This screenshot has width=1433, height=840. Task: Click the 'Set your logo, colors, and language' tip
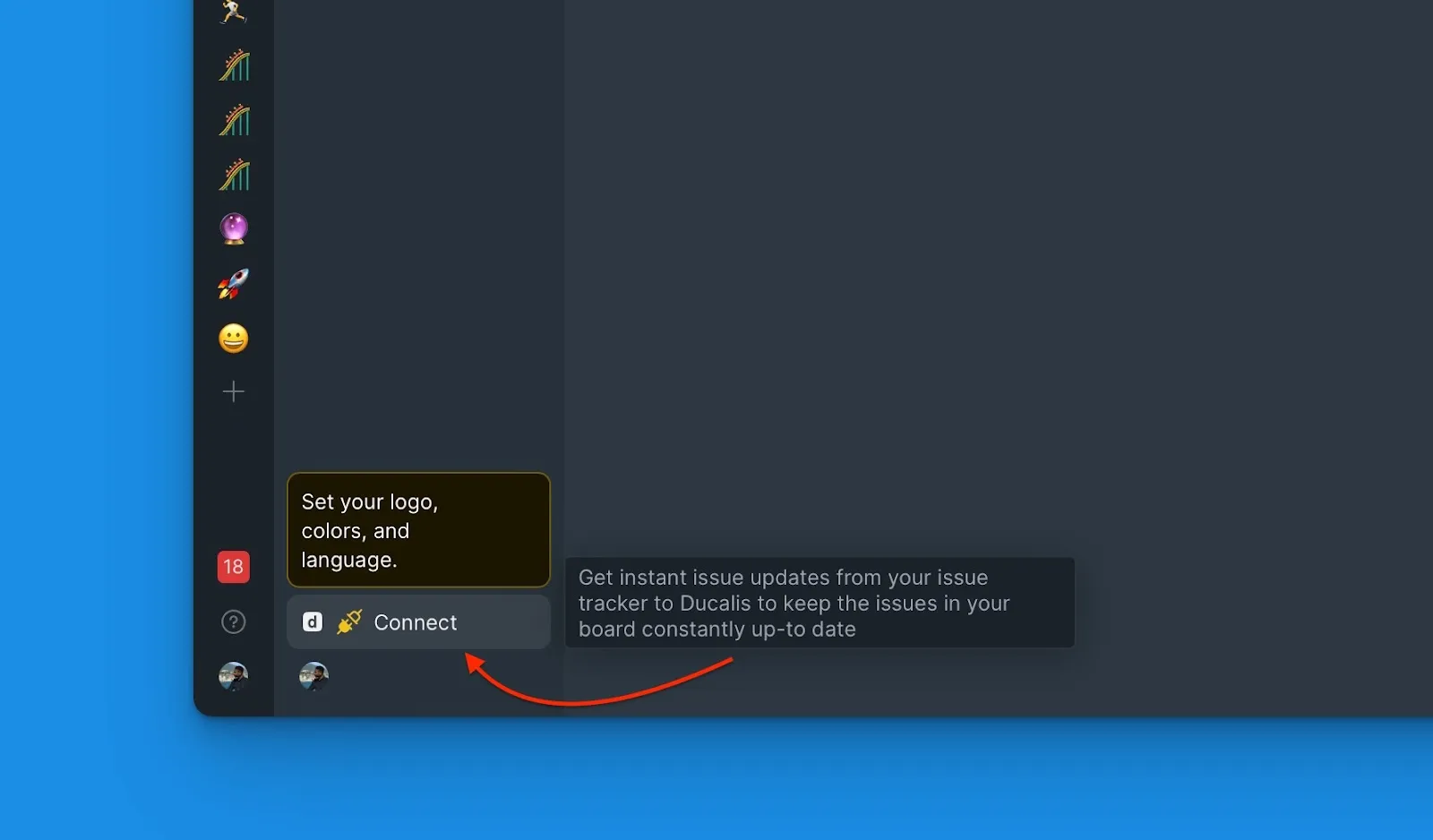click(418, 530)
